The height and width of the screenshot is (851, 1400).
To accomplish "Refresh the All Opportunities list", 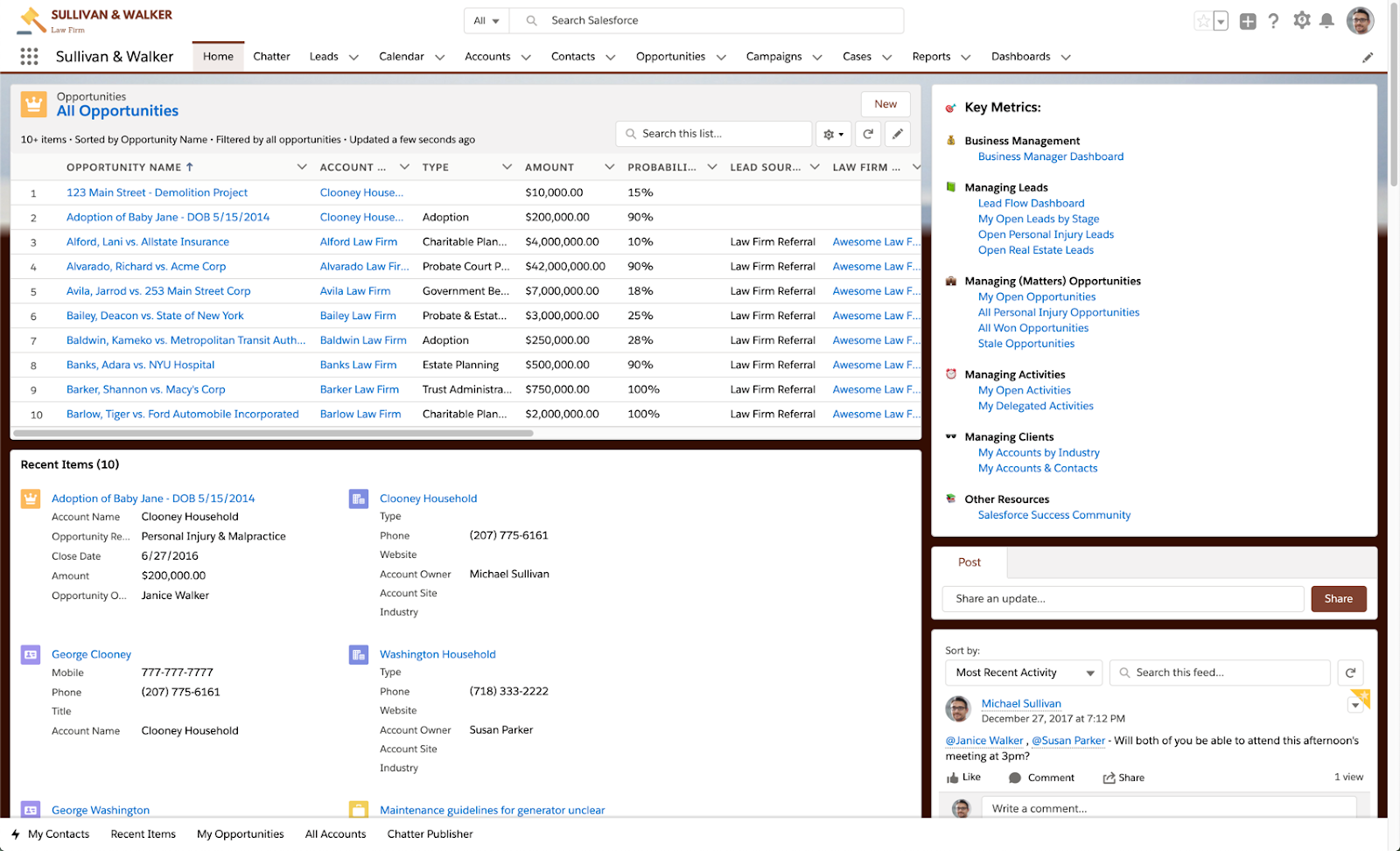I will (868, 134).
